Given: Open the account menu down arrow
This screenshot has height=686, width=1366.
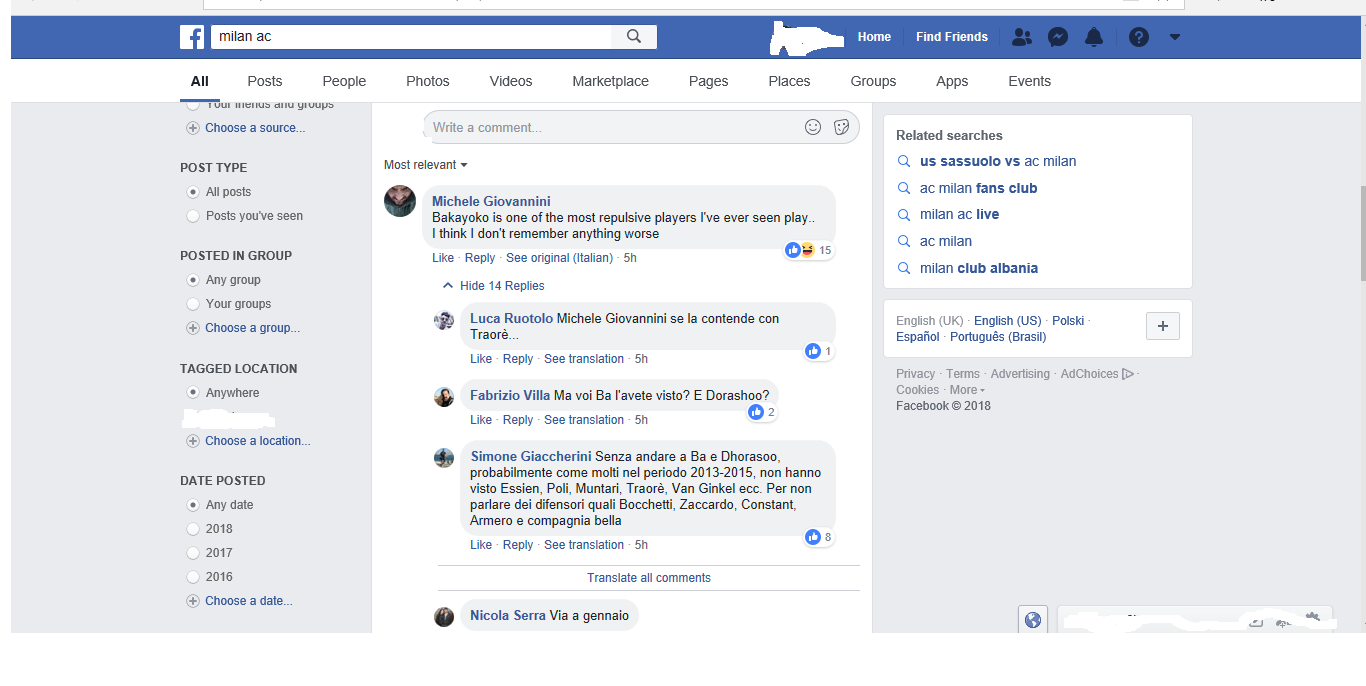Looking at the screenshot, I should 1175,37.
